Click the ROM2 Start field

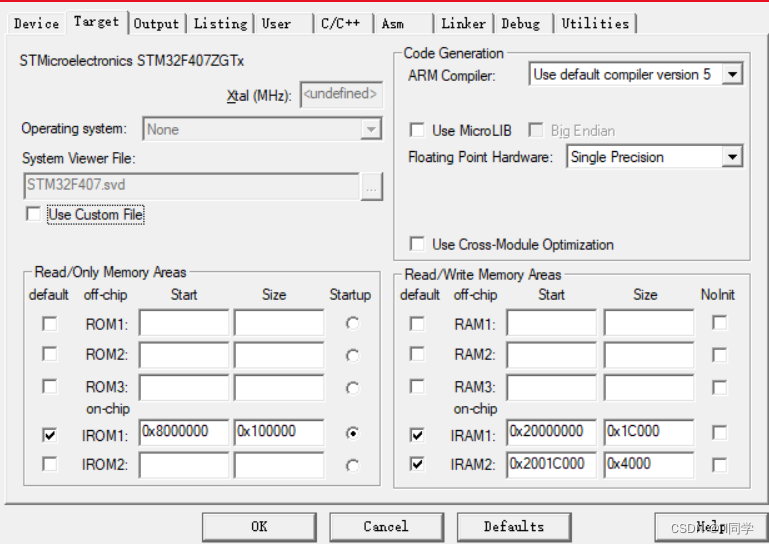184,355
